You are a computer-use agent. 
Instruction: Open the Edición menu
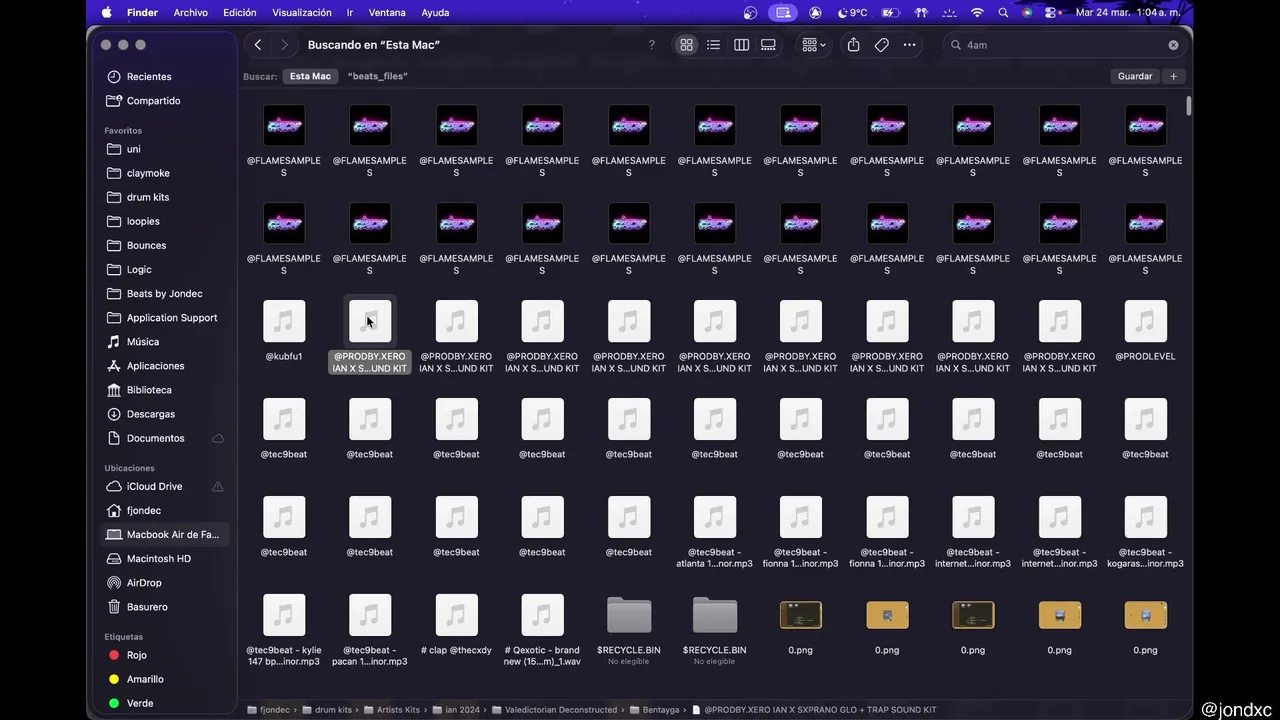coord(239,13)
